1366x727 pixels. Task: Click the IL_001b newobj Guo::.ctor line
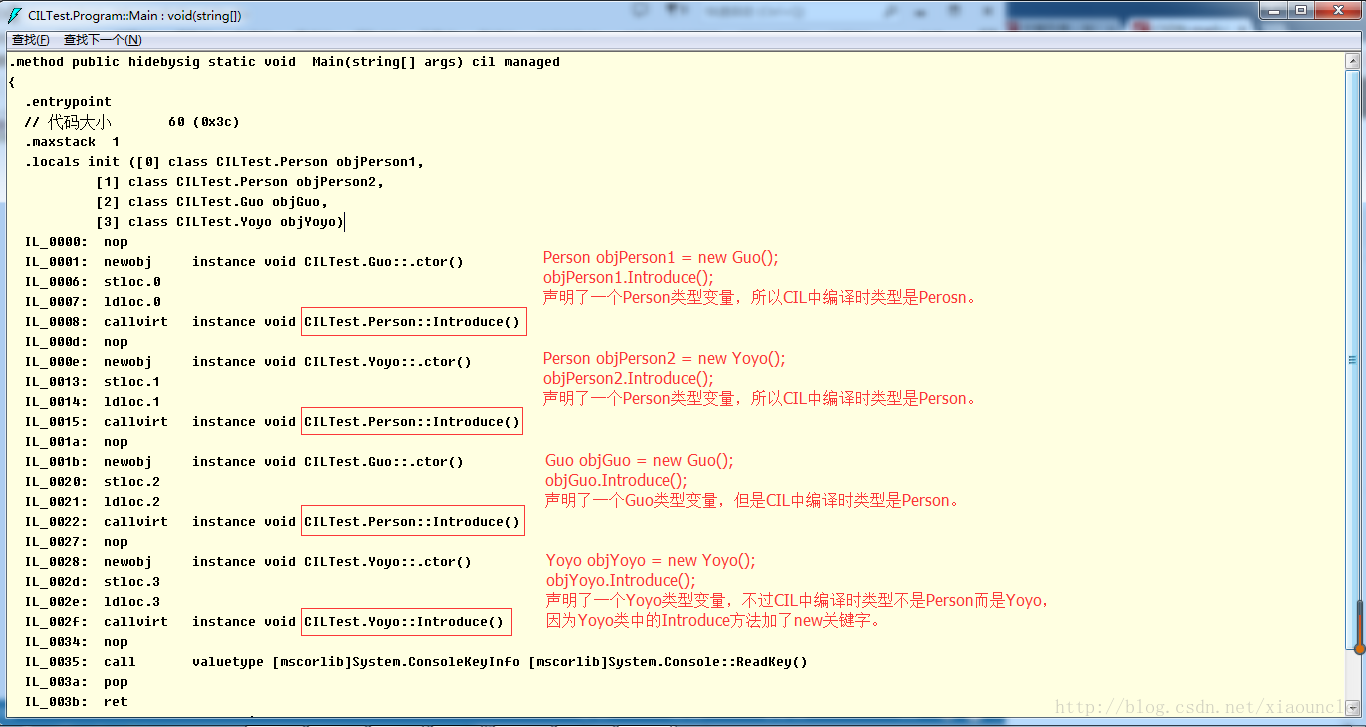244,462
